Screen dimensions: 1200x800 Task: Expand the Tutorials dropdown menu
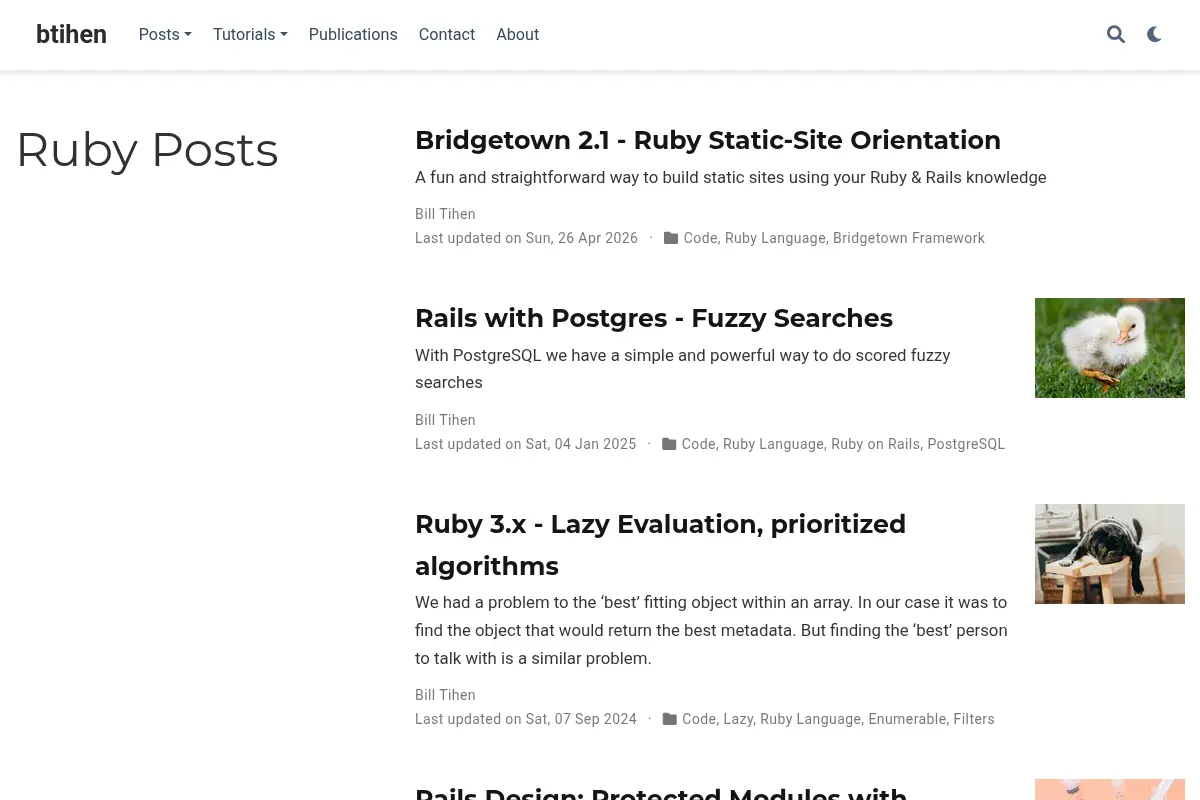click(250, 35)
